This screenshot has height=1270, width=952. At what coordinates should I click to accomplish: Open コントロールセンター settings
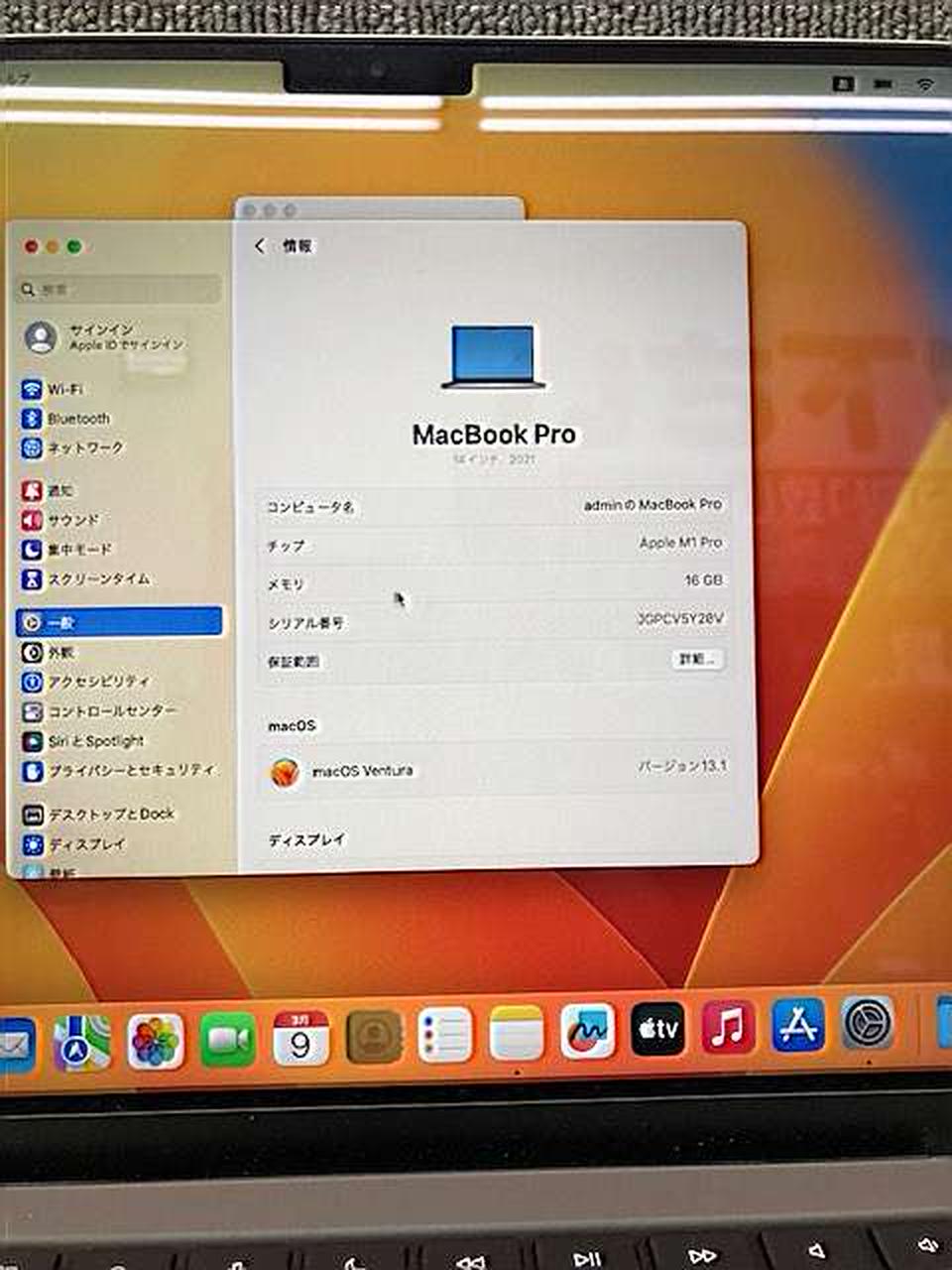(x=111, y=711)
